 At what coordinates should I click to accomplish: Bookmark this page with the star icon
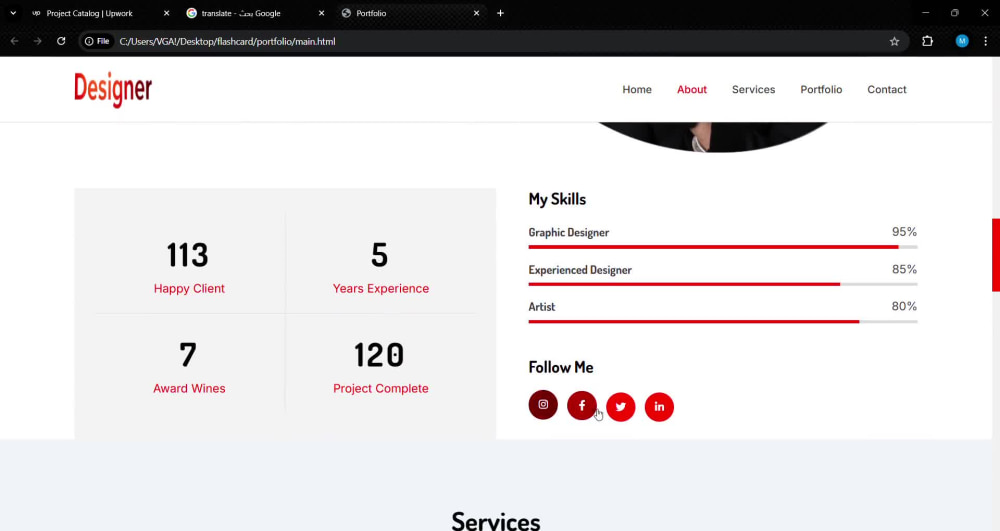click(x=894, y=41)
